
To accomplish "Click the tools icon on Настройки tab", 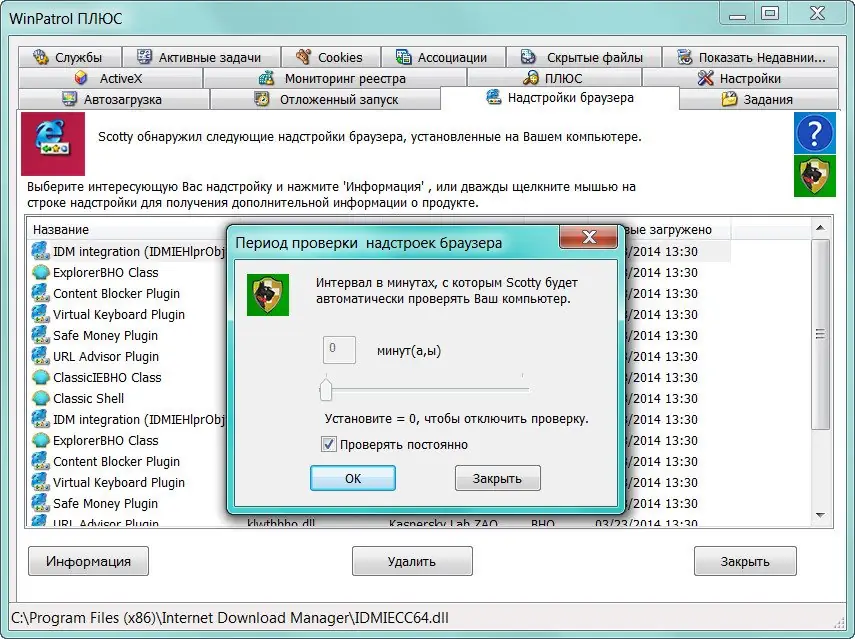I will [x=706, y=78].
